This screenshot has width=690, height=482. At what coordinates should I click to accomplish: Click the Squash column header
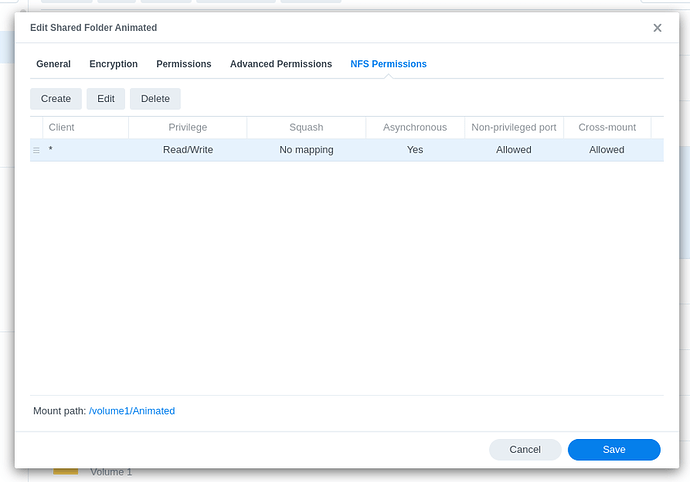[306, 127]
